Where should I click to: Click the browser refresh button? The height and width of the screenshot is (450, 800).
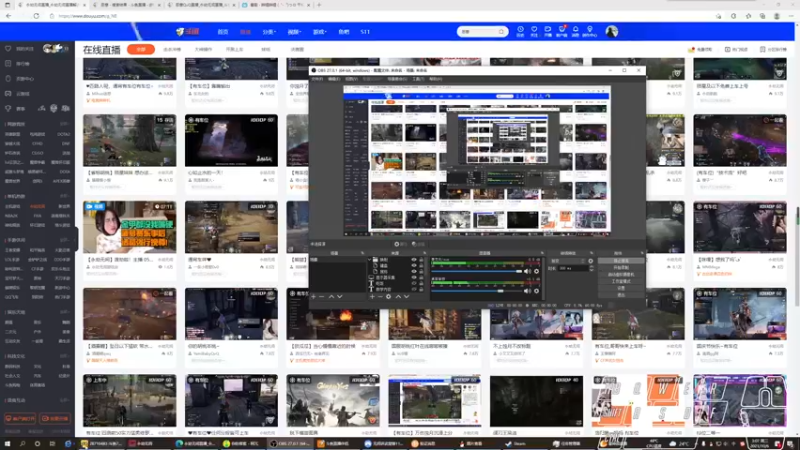(36, 16)
